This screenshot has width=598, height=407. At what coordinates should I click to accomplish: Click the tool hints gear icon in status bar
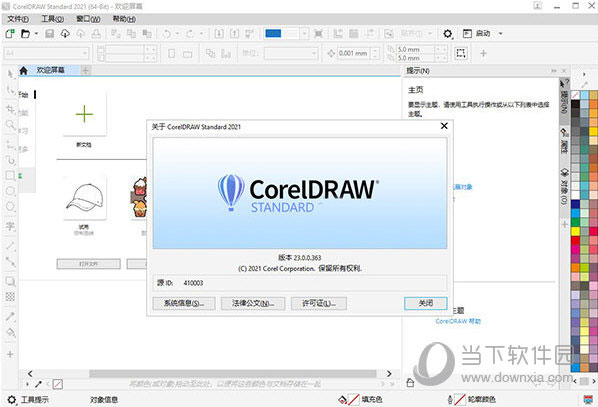click(12, 400)
